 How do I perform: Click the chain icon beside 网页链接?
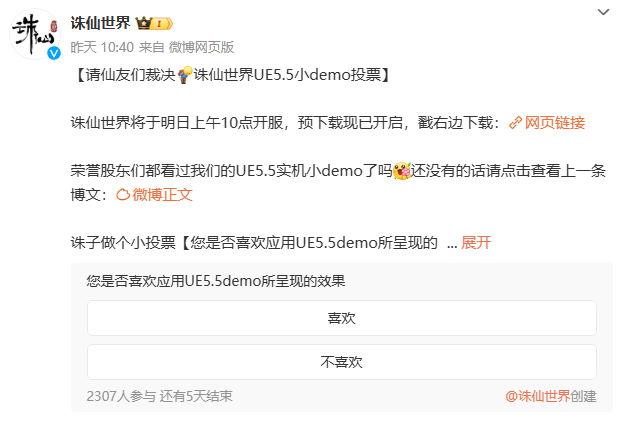[515, 123]
